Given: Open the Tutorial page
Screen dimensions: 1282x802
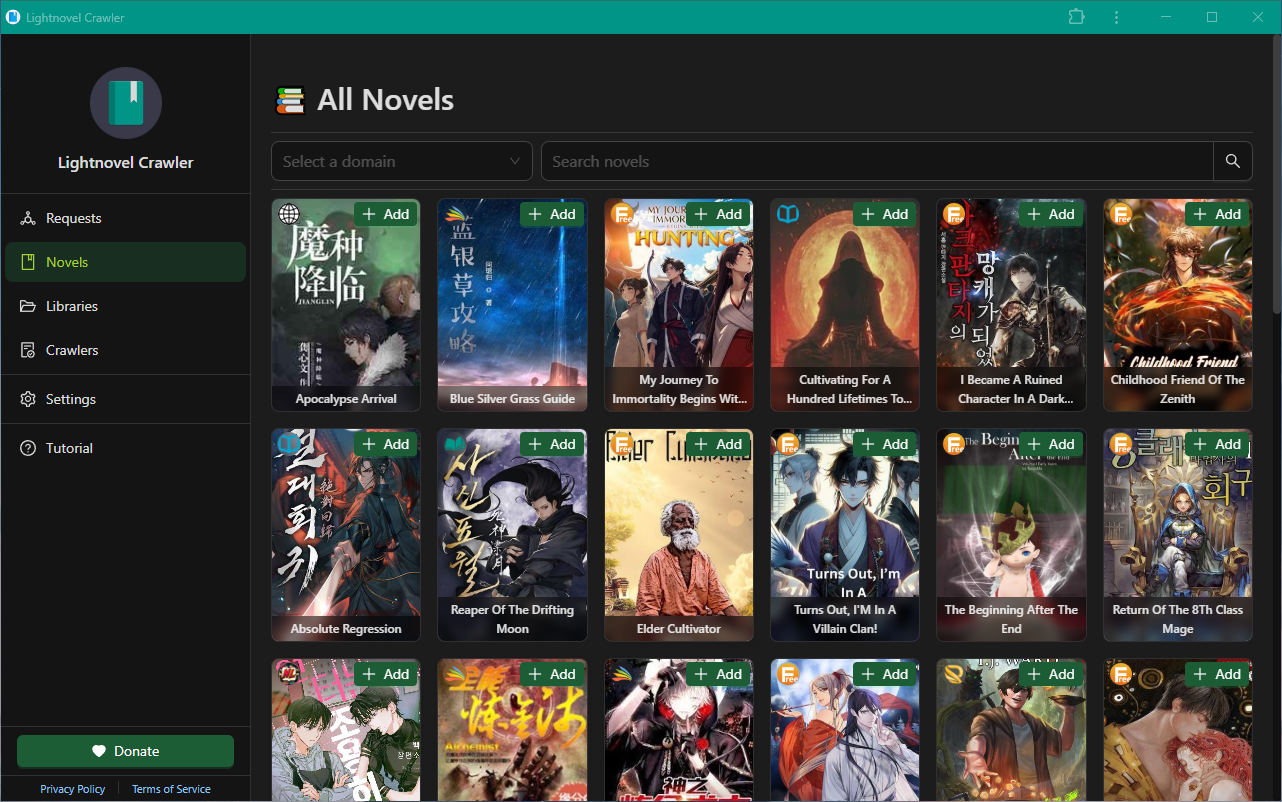Looking at the screenshot, I should coord(126,448).
